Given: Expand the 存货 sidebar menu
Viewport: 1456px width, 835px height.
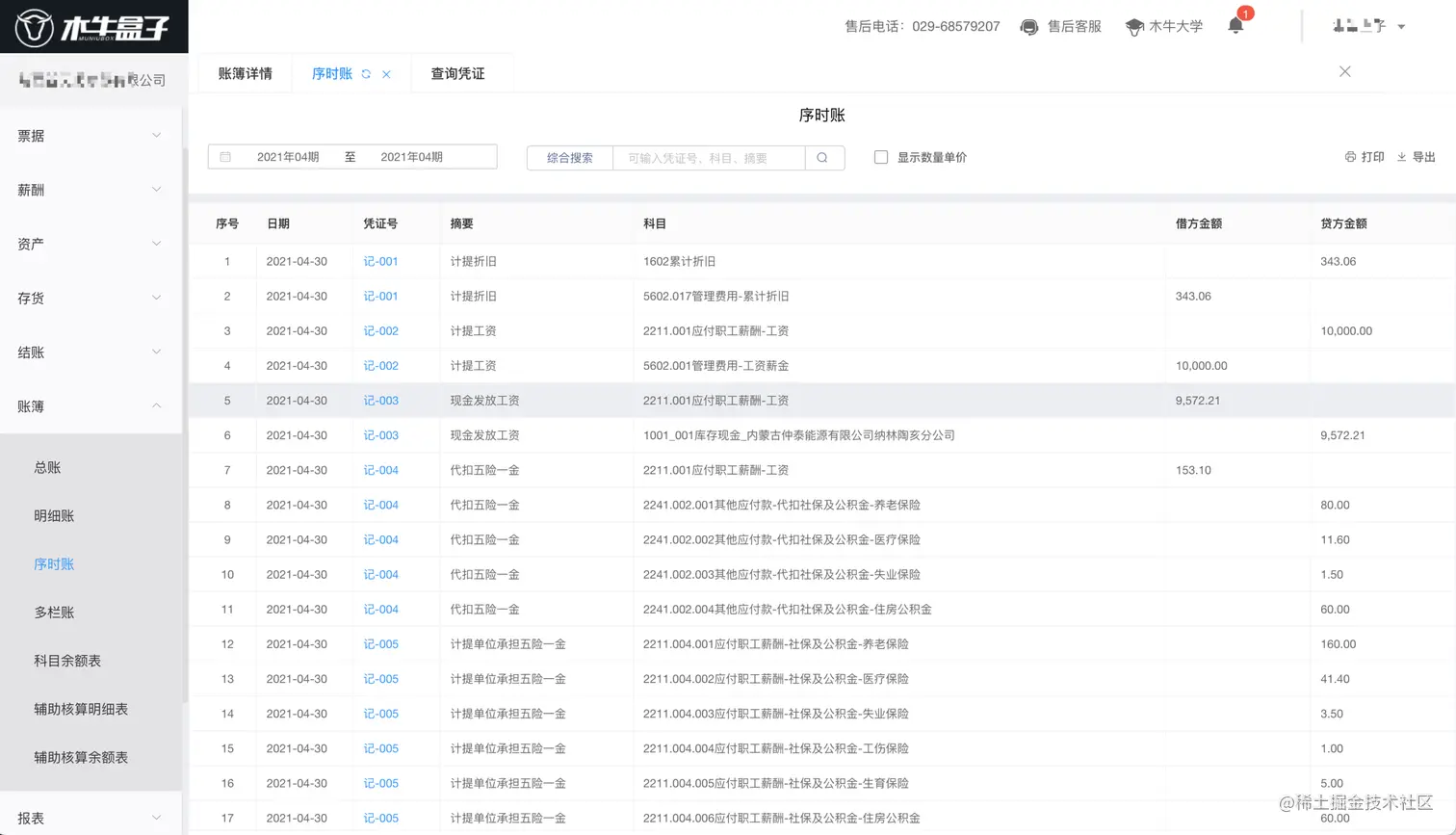Looking at the screenshot, I should (91, 298).
